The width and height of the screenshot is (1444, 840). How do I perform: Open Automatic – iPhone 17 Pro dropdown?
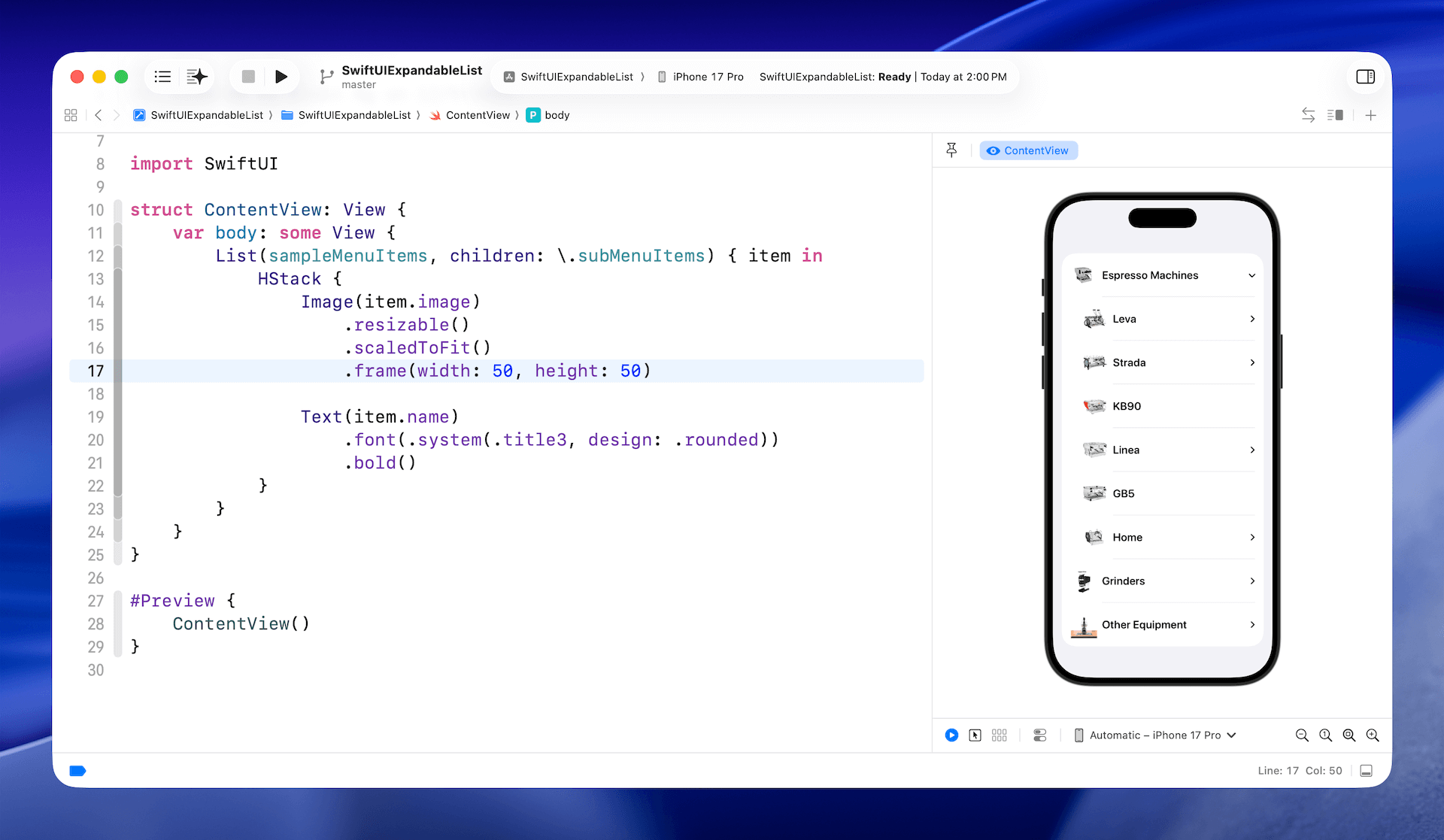1155,735
